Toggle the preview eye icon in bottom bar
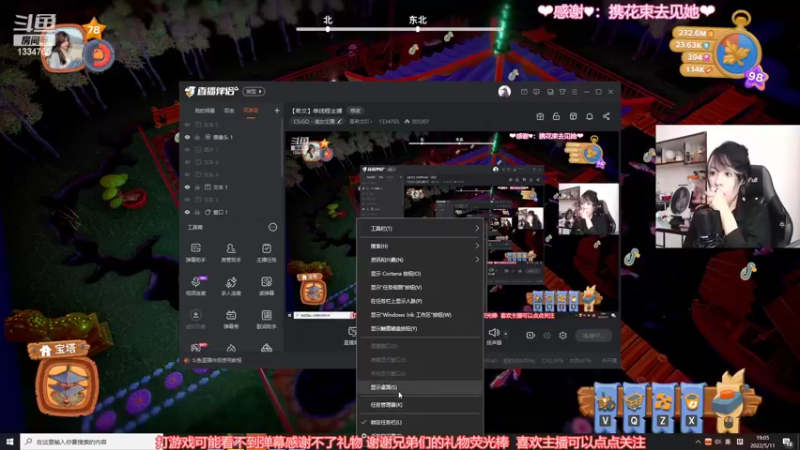The image size is (800, 450). (x=547, y=335)
